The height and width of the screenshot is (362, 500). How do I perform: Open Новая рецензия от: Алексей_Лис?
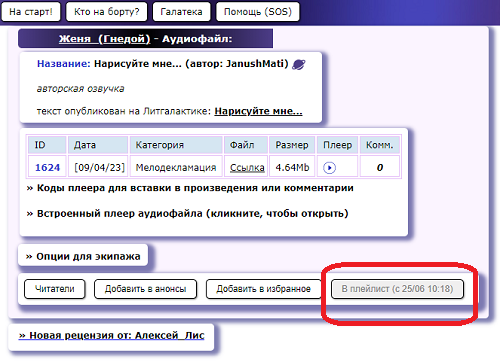click(x=111, y=335)
